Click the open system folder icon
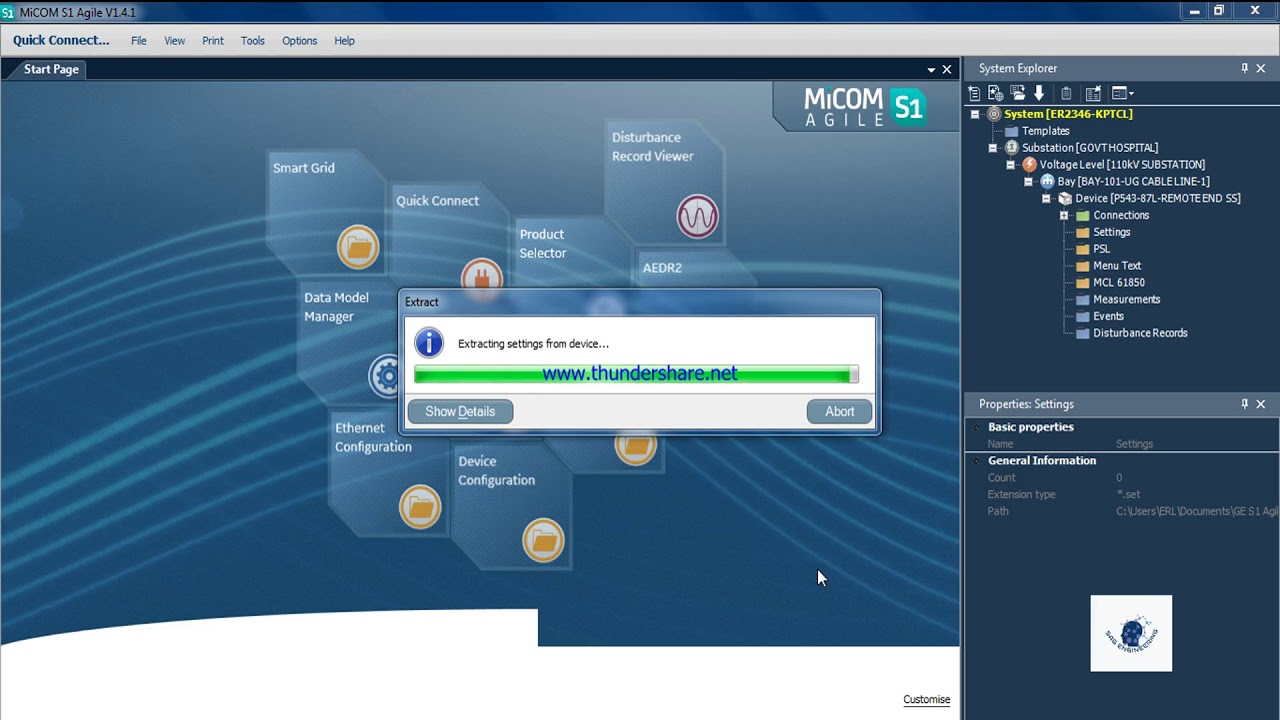Image resolution: width=1280 pixels, height=720 pixels. [1017, 93]
